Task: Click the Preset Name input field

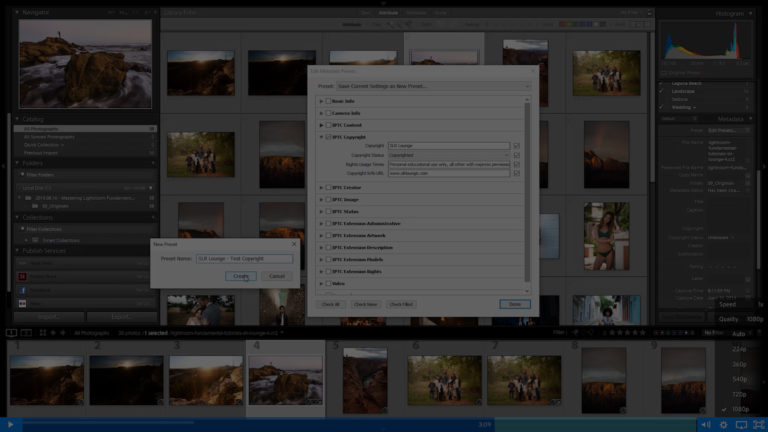Action: point(244,259)
